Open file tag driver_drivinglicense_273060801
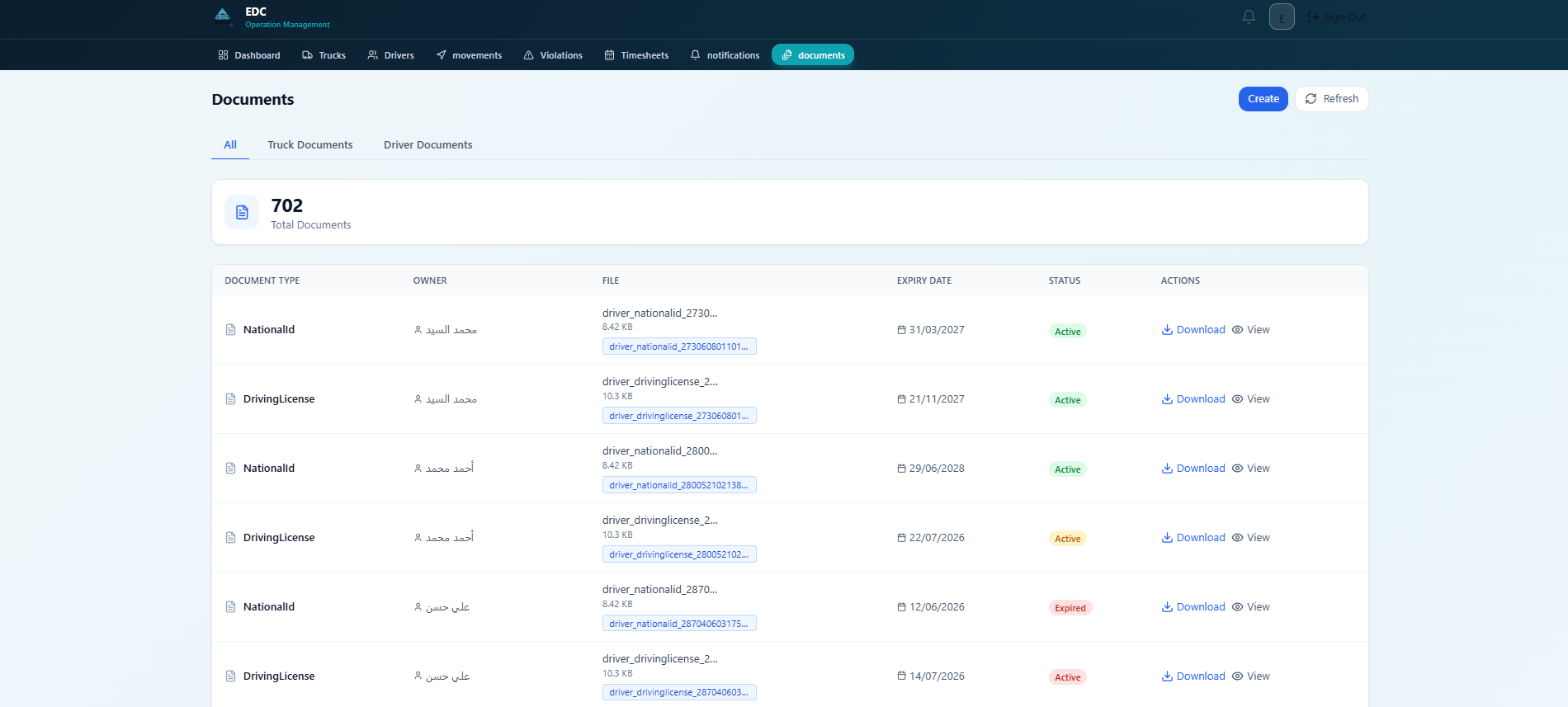This screenshot has width=1568, height=707. 679,416
